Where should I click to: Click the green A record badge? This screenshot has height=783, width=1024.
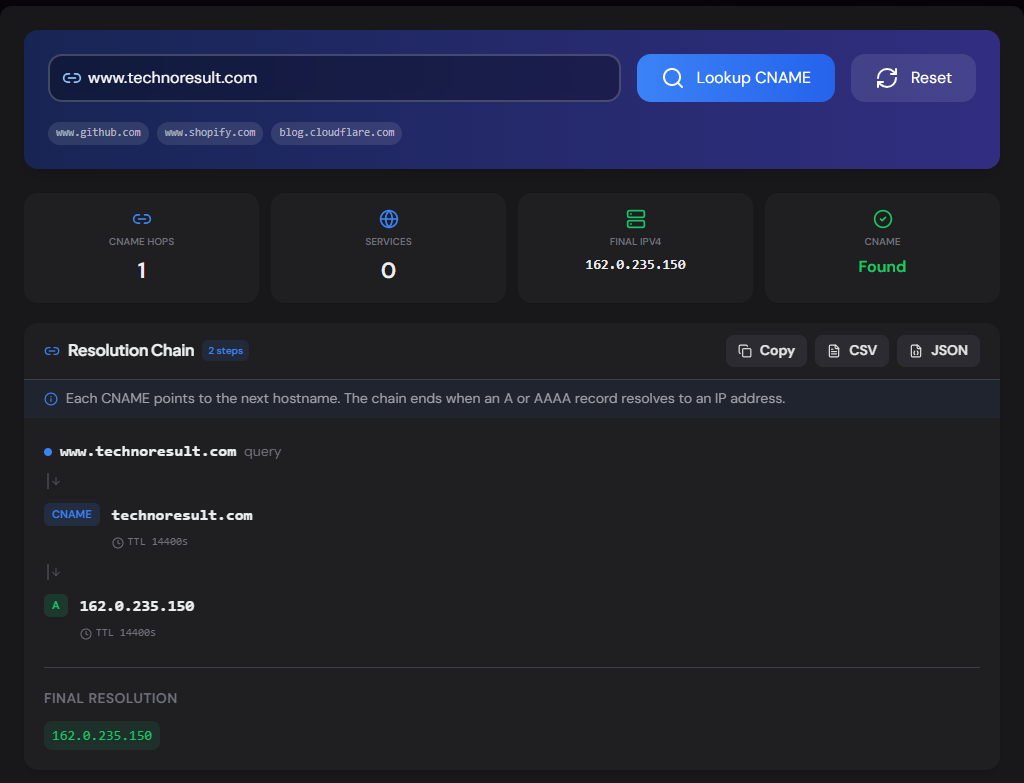pyautogui.click(x=56, y=605)
